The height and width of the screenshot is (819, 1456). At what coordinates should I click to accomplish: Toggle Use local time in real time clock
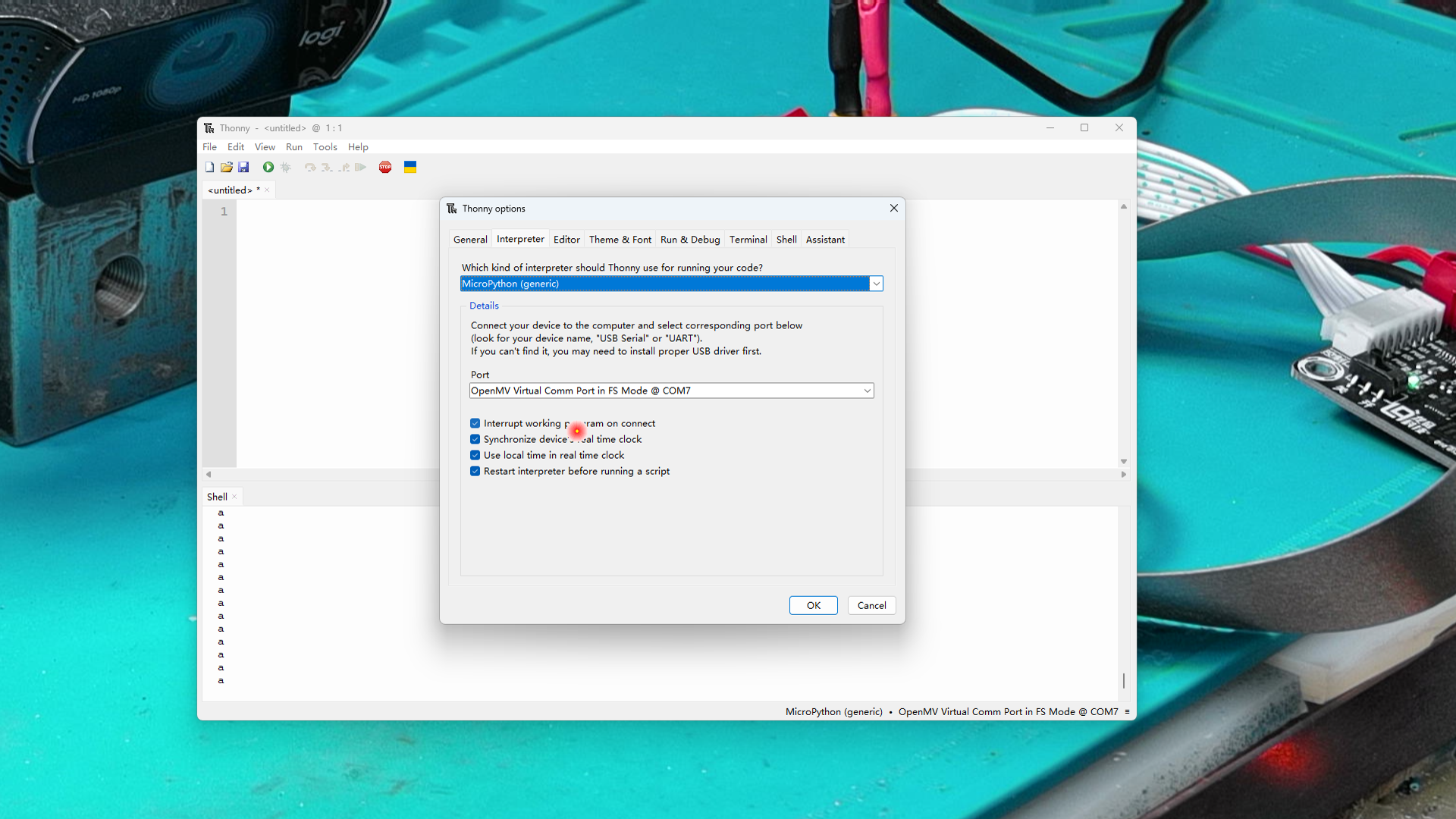[x=475, y=455]
